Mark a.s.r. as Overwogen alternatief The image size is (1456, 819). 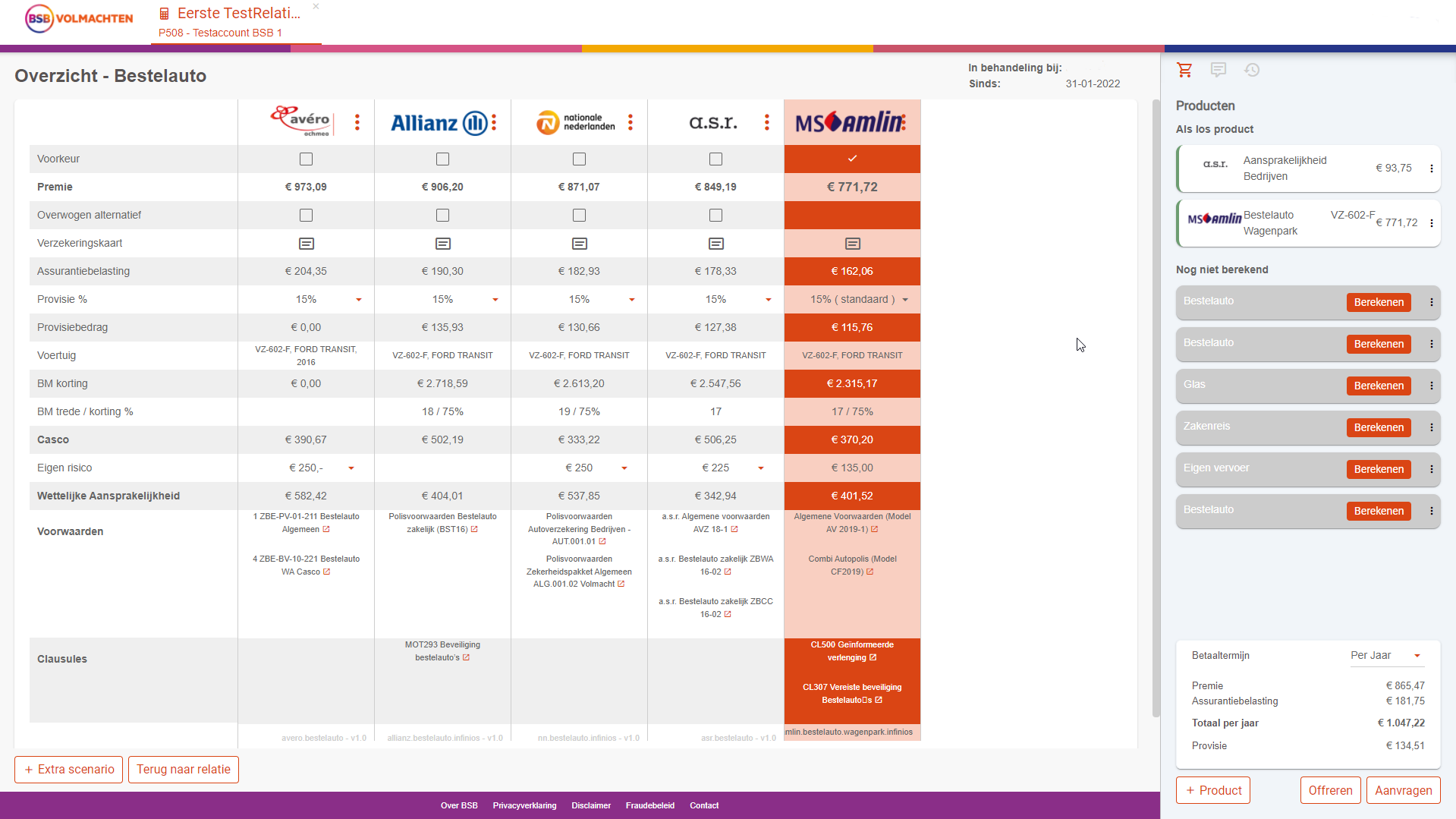pos(716,216)
